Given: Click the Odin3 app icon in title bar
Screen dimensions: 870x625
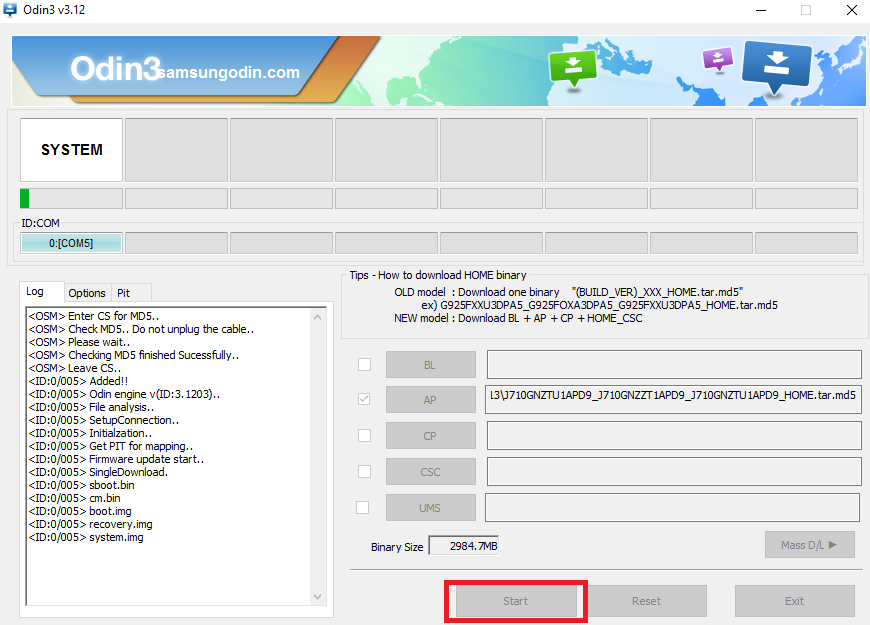Looking at the screenshot, I should pyautogui.click(x=9, y=9).
